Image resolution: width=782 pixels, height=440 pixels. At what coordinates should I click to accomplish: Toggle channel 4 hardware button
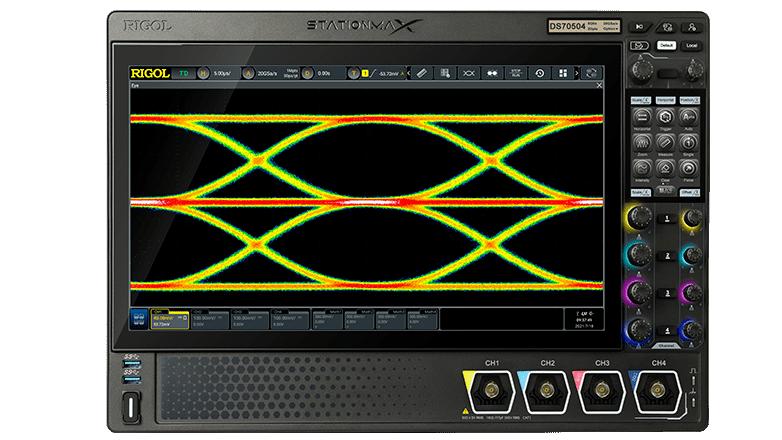click(x=667, y=330)
